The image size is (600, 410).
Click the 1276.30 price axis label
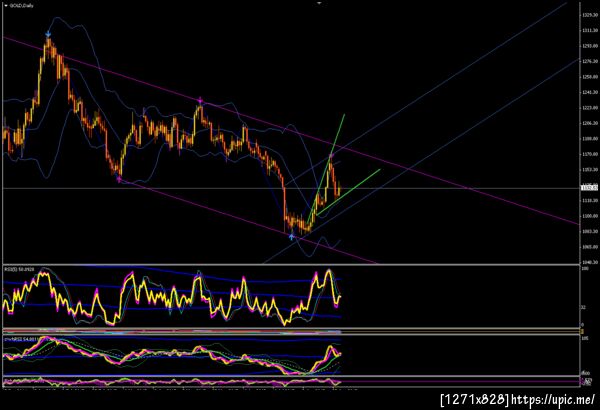pos(590,61)
